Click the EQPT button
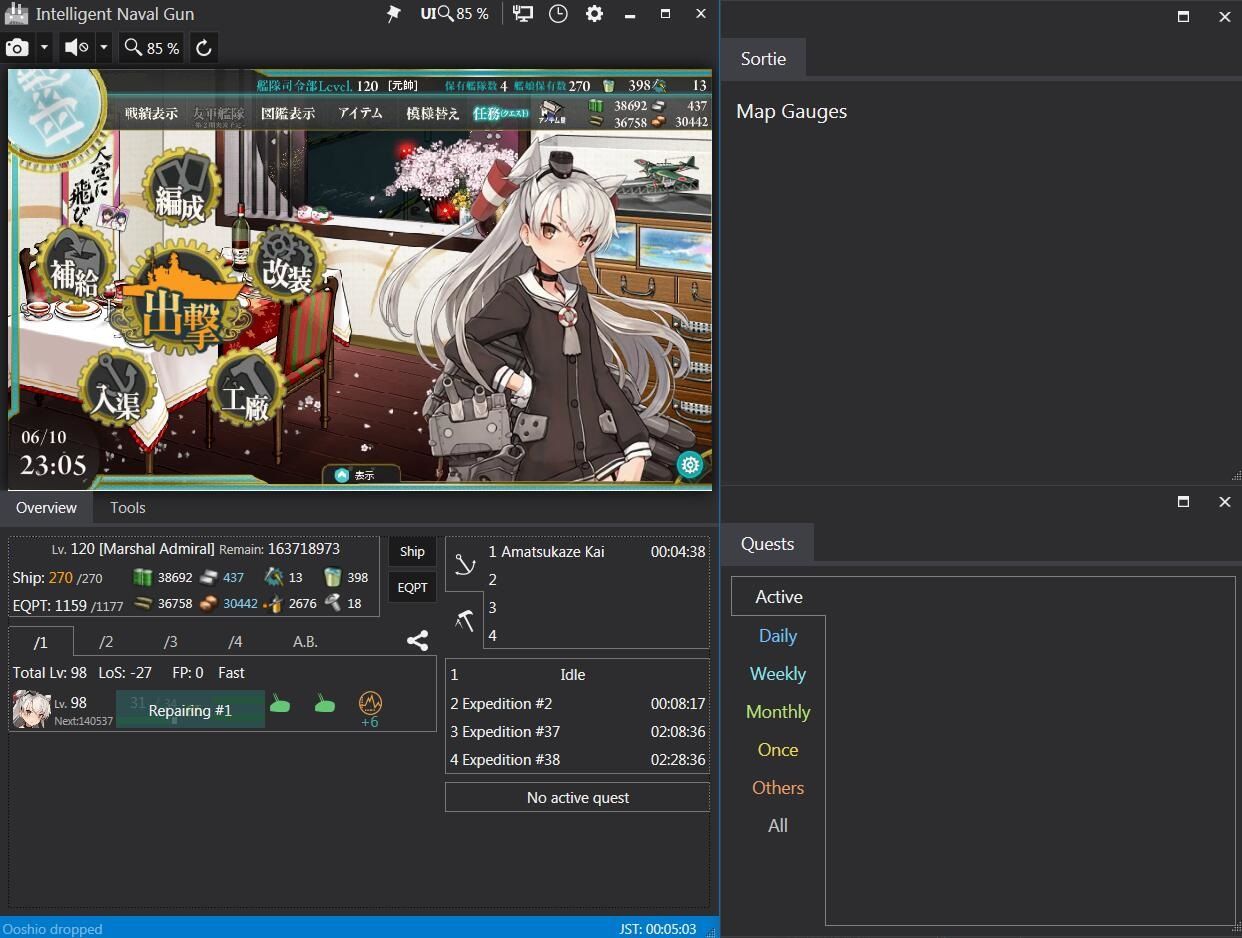Viewport: 1242px width, 938px height. pos(412,587)
